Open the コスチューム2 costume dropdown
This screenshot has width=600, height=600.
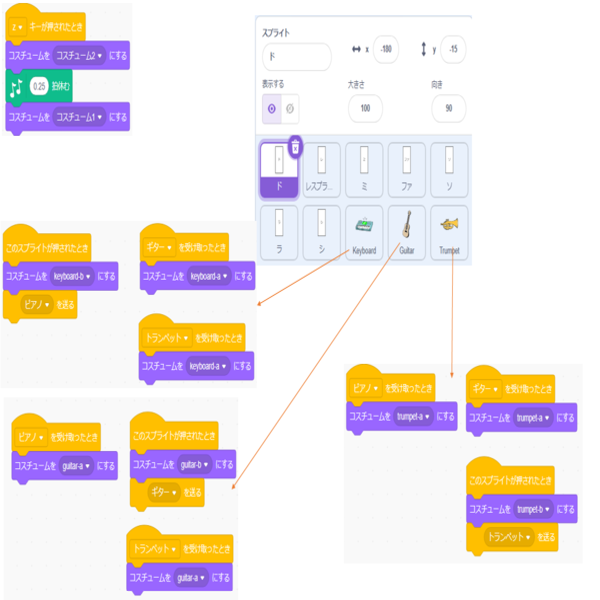click(x=79, y=55)
